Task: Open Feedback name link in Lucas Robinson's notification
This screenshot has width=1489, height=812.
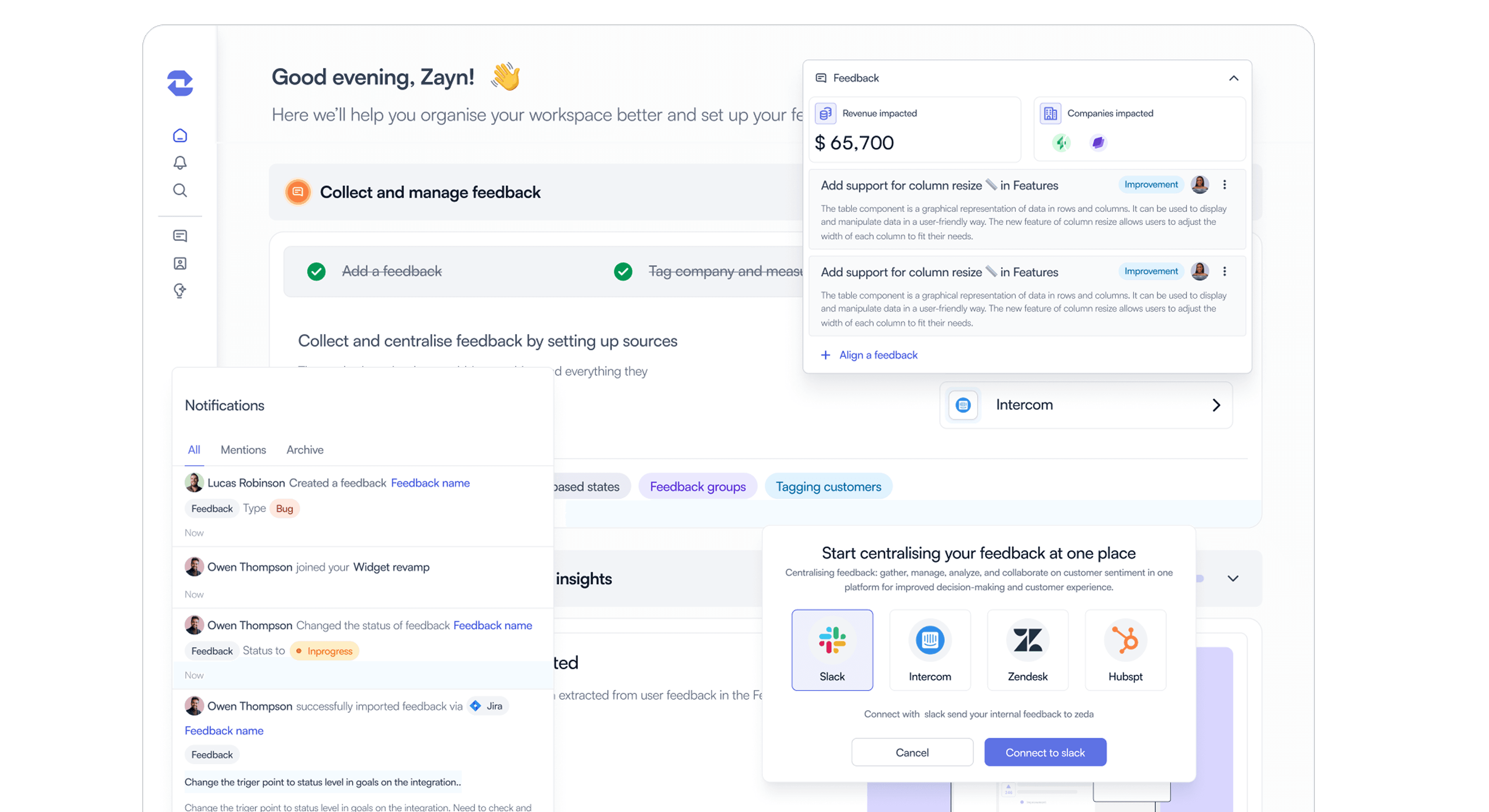Action: (430, 483)
